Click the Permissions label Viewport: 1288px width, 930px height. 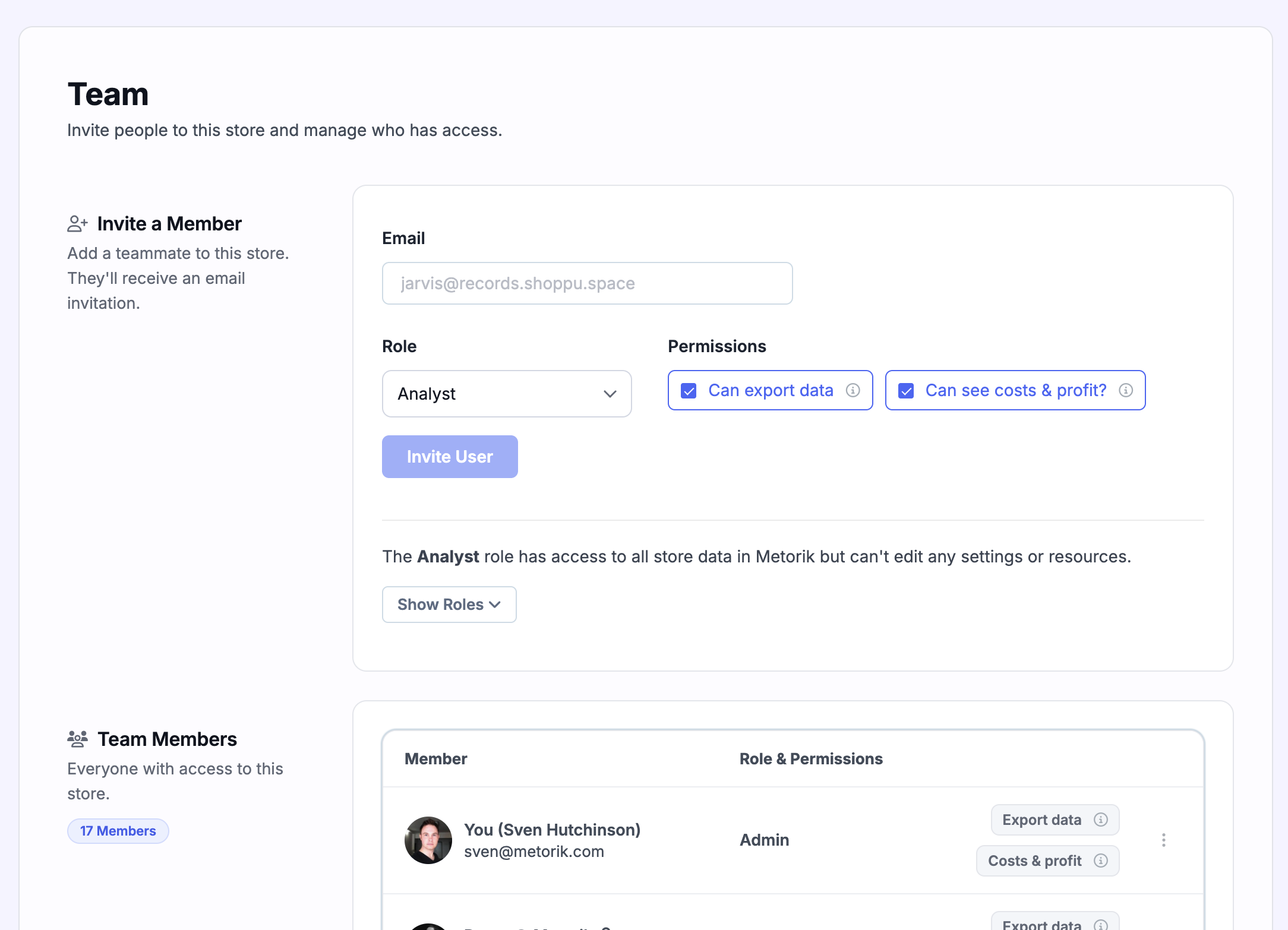(x=717, y=346)
